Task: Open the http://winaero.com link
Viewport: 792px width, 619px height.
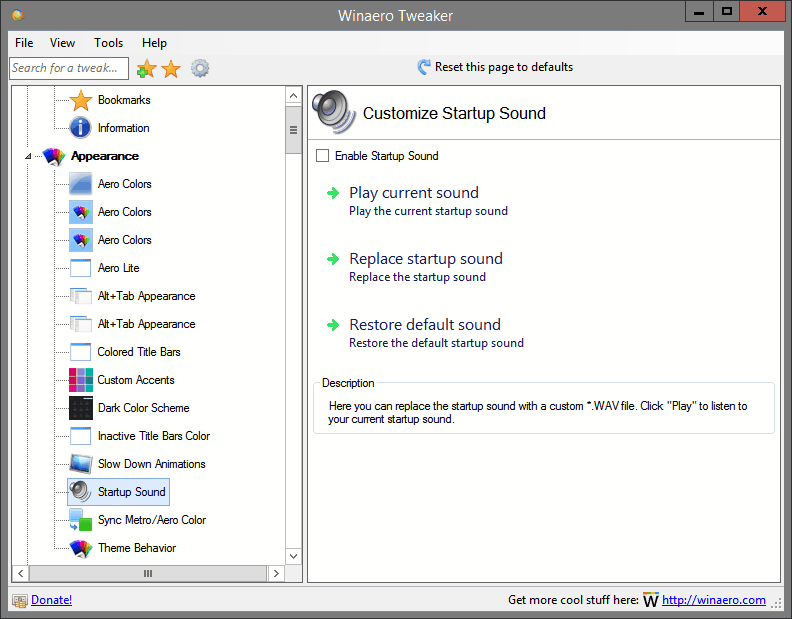Action: click(714, 600)
